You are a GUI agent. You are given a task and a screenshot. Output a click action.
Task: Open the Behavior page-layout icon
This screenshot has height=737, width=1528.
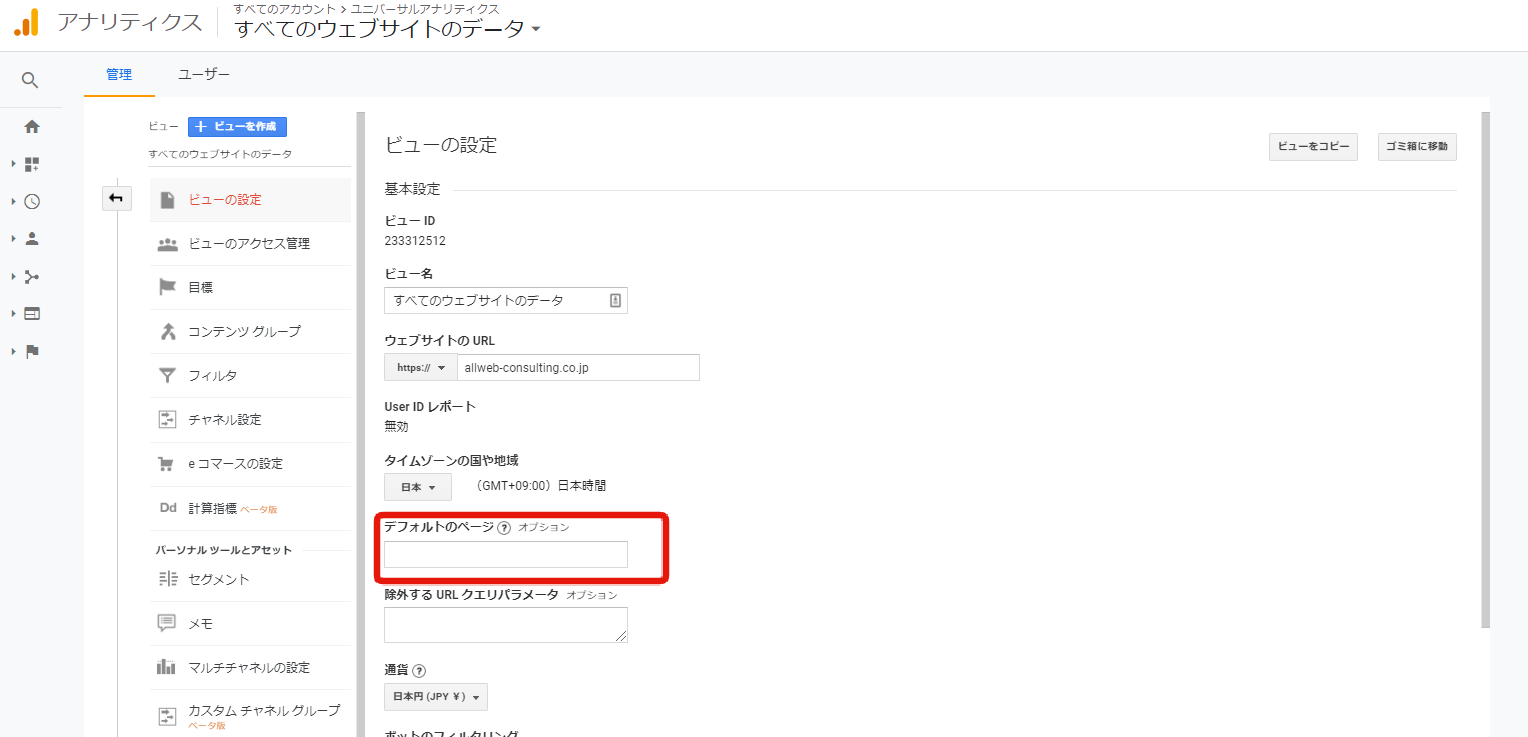(32, 314)
